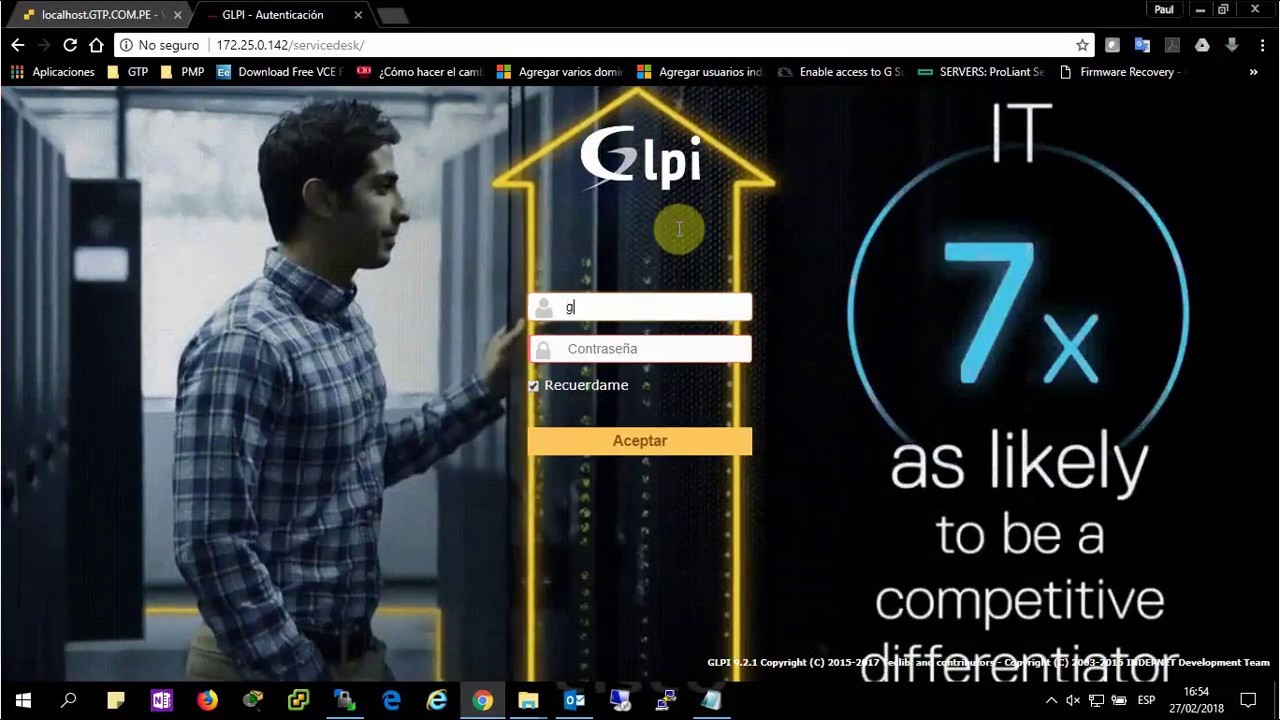Open the browser home page
This screenshot has width=1280, height=720.
pos(96,45)
